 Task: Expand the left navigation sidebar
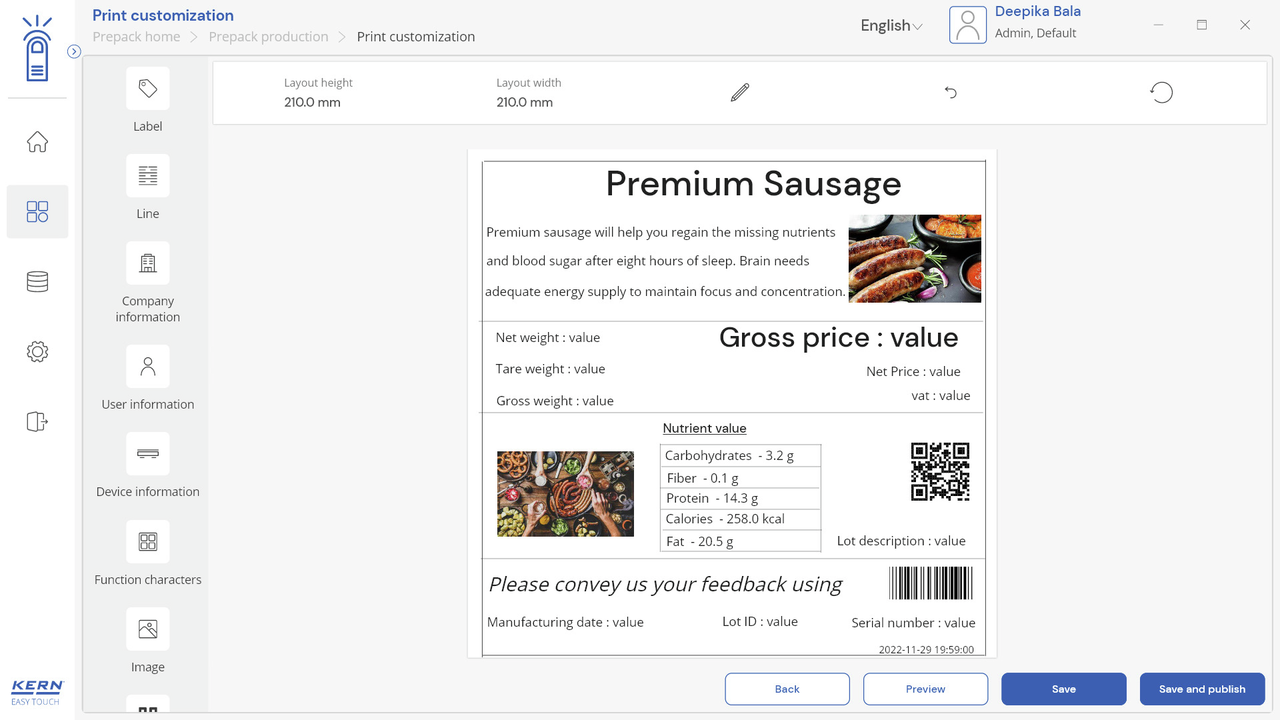click(74, 51)
